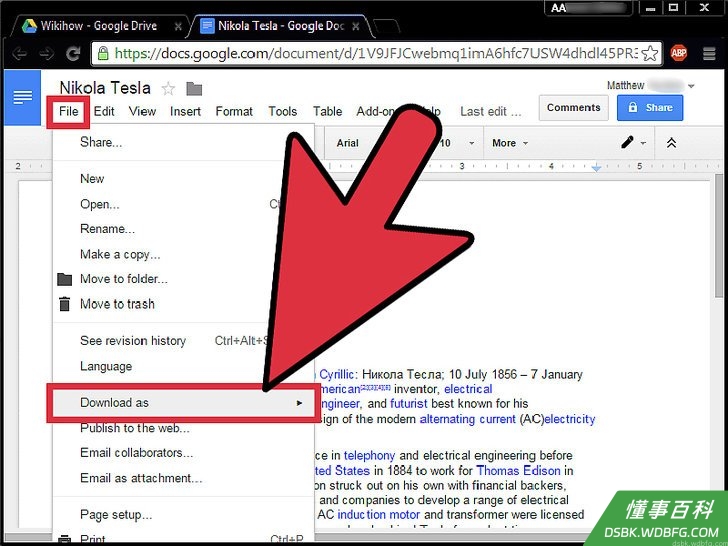728x546 pixels.
Task: Expand the More toolbar dropdown
Action: pyautogui.click(x=510, y=143)
